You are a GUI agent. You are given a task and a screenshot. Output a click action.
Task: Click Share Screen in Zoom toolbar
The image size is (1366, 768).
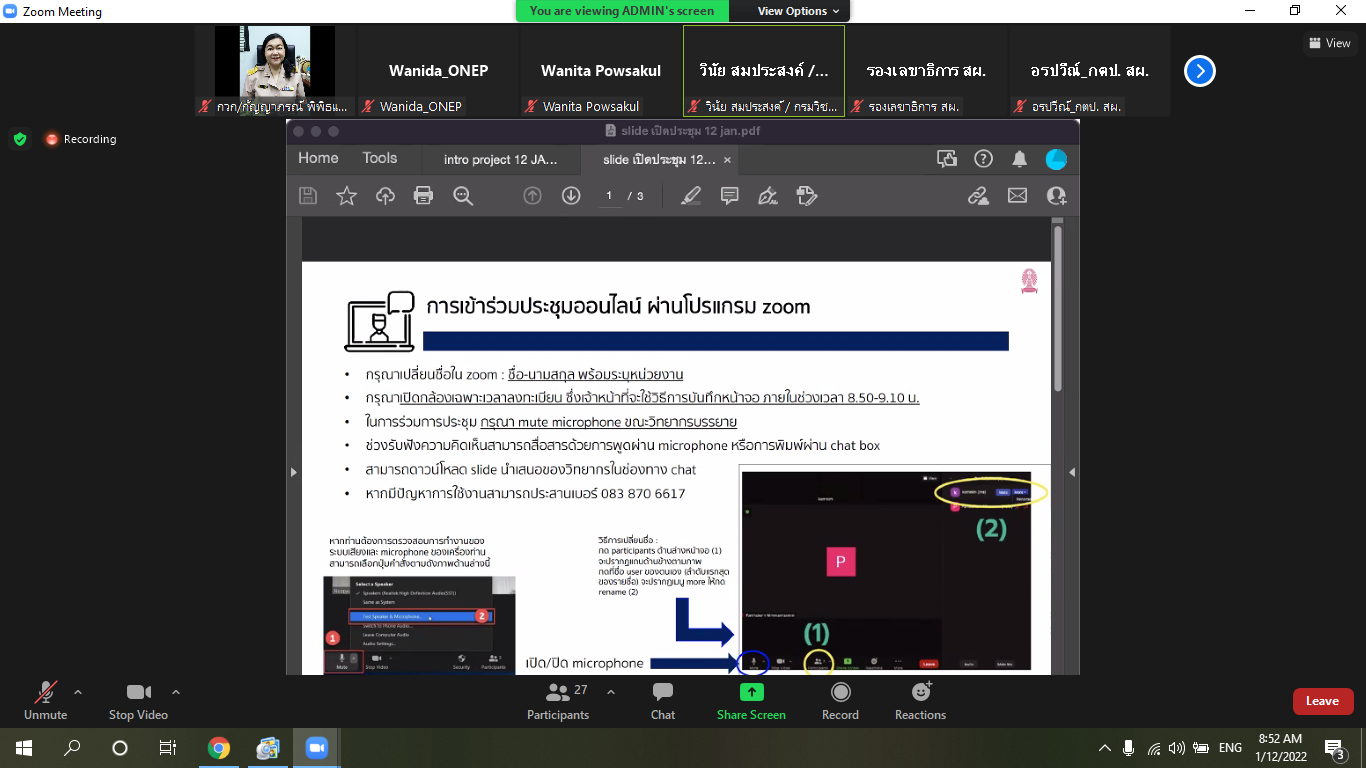point(751,701)
